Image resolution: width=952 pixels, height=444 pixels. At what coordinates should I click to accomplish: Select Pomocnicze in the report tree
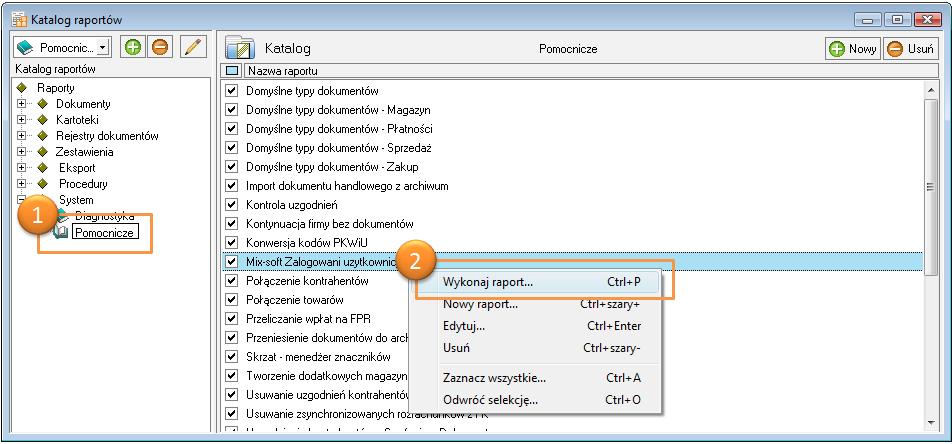[104, 232]
